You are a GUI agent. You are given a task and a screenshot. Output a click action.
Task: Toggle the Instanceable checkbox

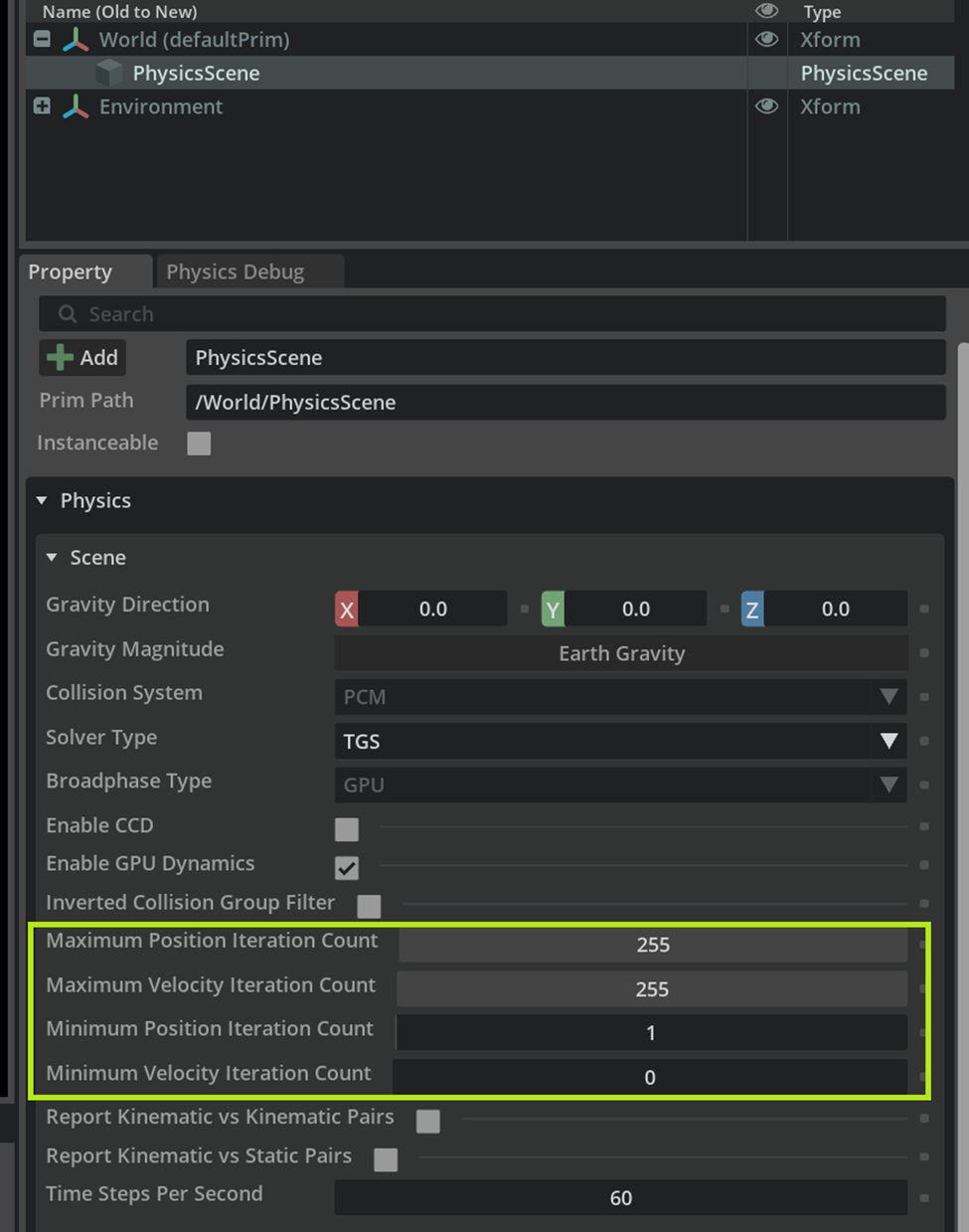coord(199,443)
